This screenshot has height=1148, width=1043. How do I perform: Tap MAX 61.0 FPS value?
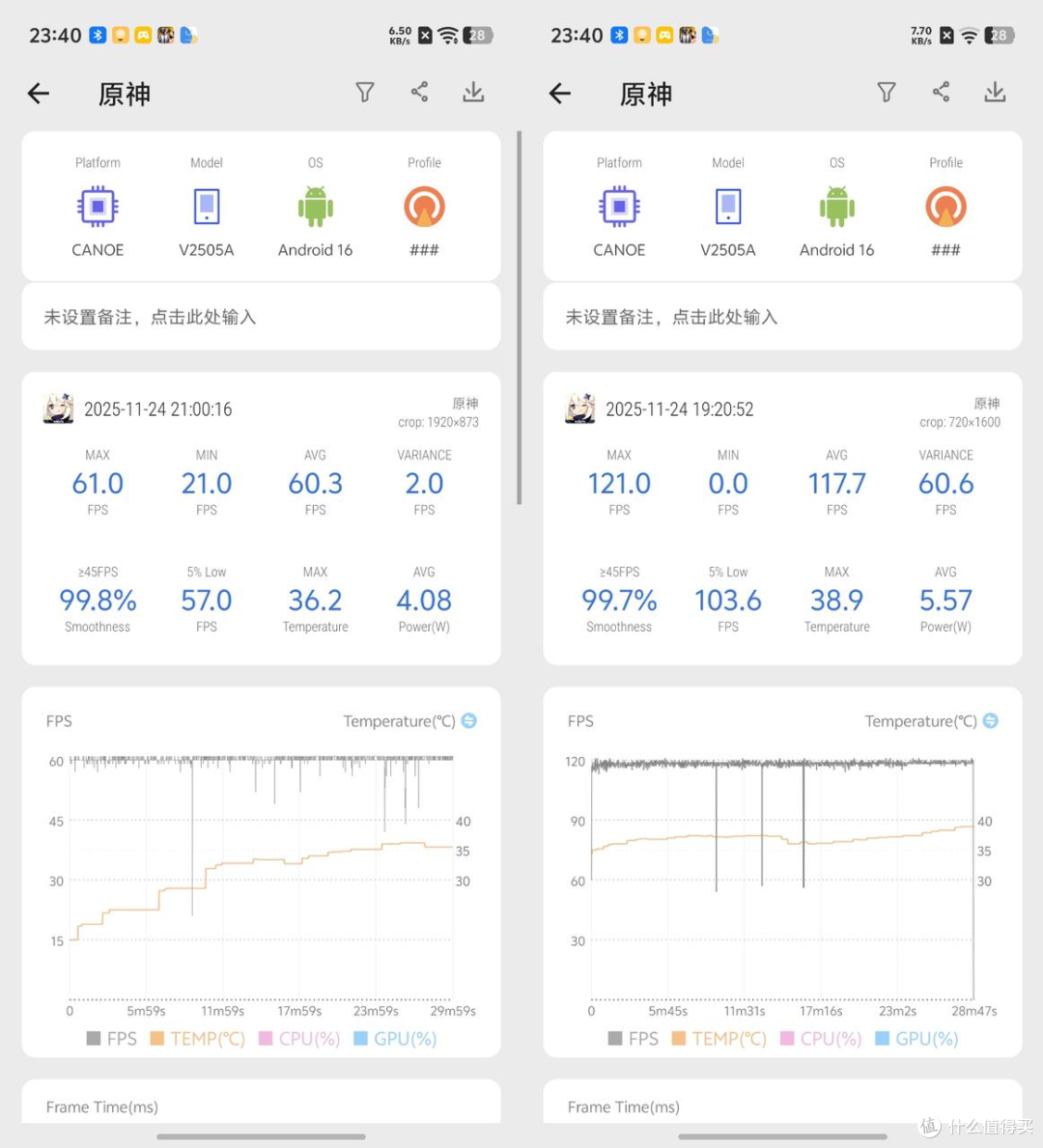point(98,483)
